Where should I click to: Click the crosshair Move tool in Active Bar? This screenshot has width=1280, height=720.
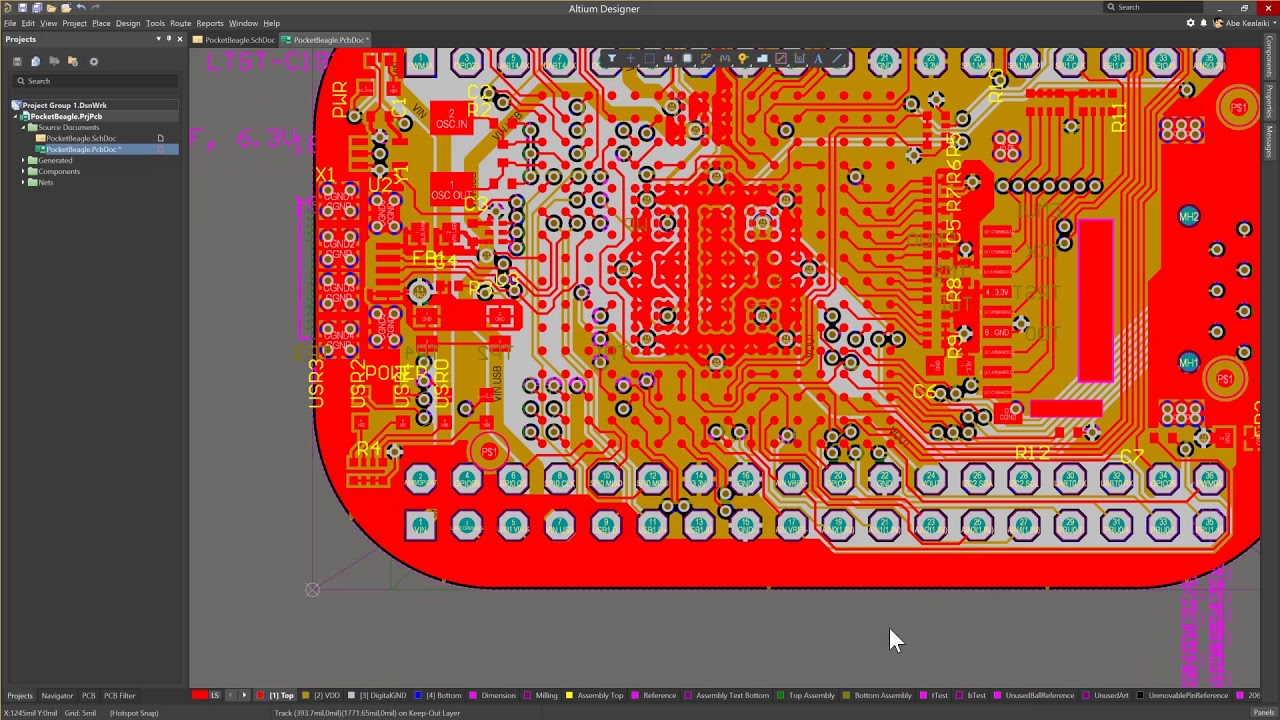click(x=631, y=59)
